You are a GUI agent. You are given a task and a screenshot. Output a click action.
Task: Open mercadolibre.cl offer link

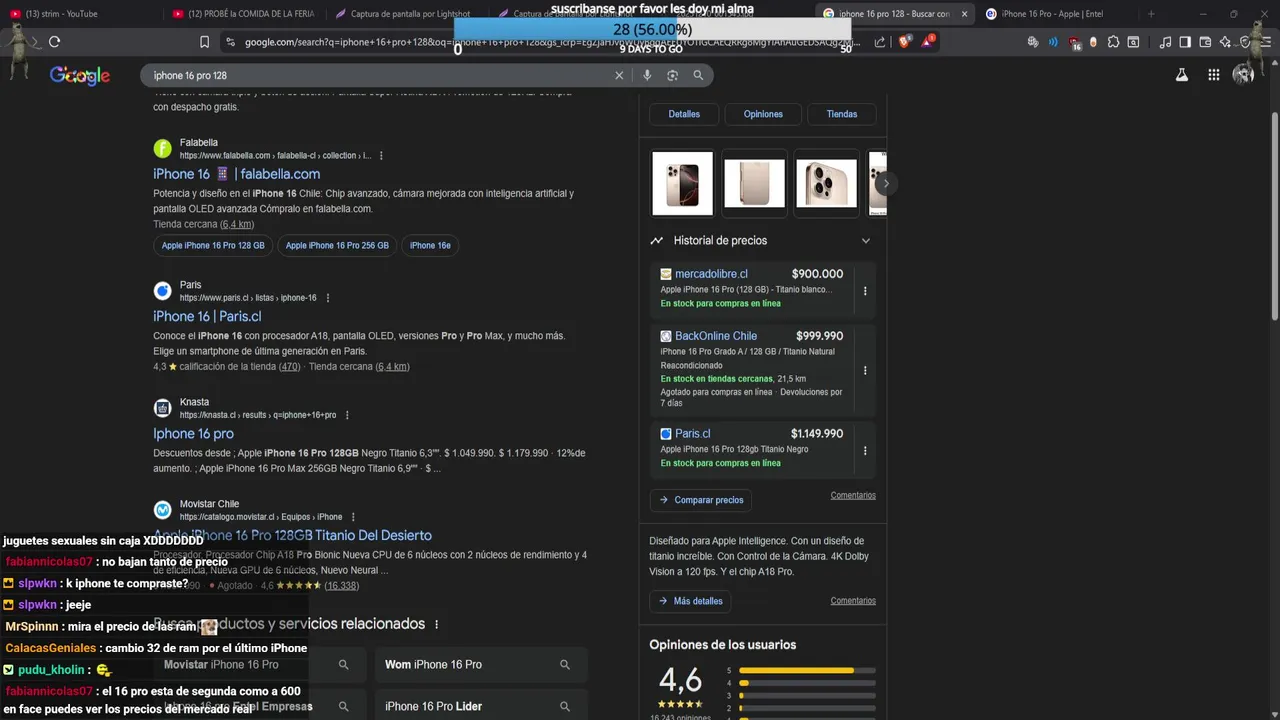(711, 274)
